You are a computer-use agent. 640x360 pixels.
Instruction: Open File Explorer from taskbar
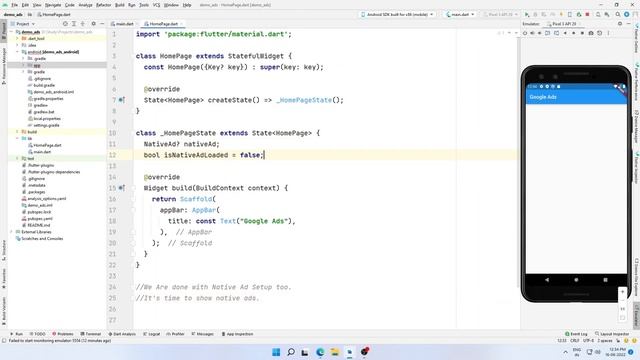click(x=335, y=352)
